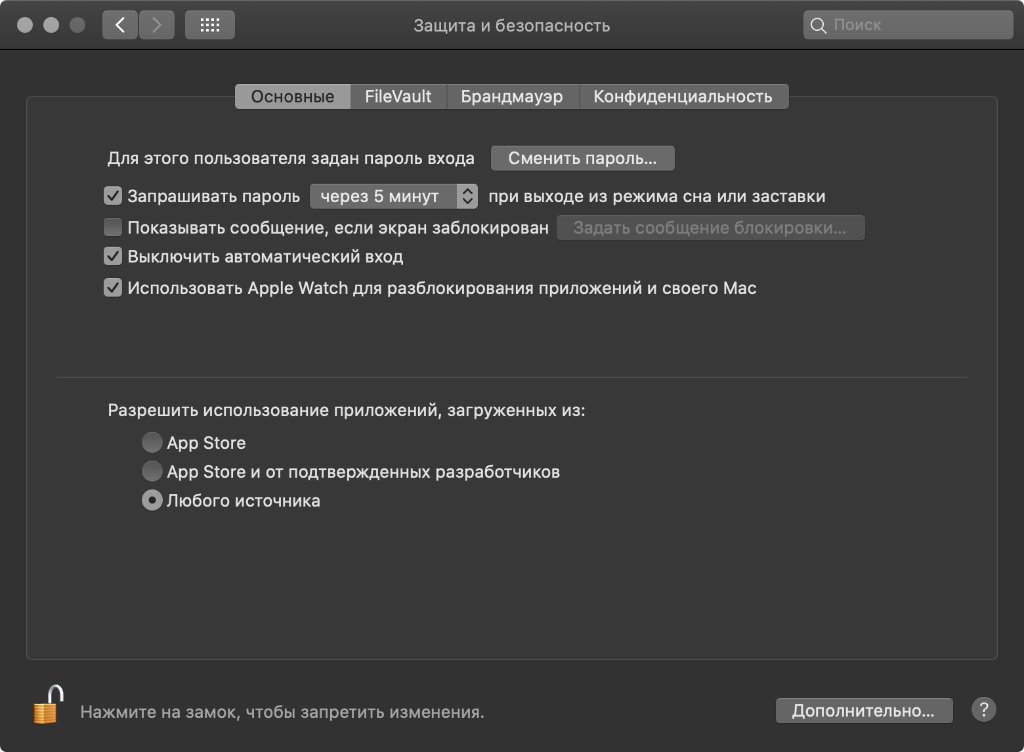1024x752 pixels.
Task: Uncheck Выключить автоматический вход
Action: (x=113, y=257)
